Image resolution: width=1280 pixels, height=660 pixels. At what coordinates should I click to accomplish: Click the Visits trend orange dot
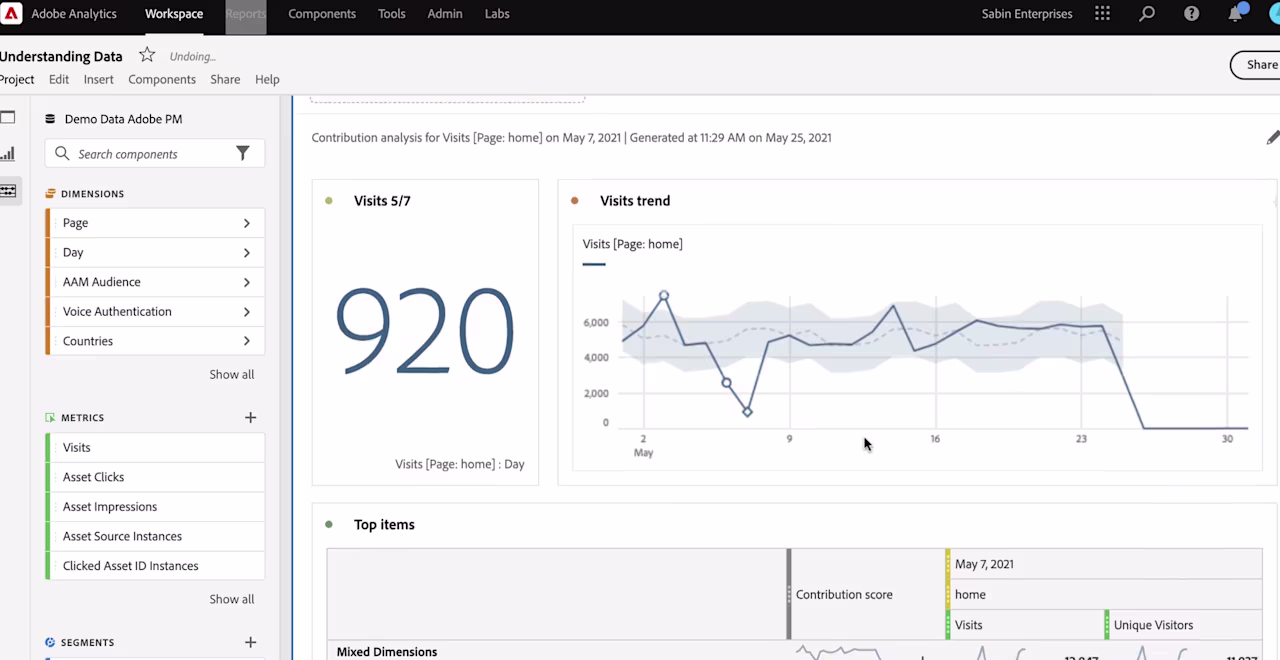pos(574,201)
